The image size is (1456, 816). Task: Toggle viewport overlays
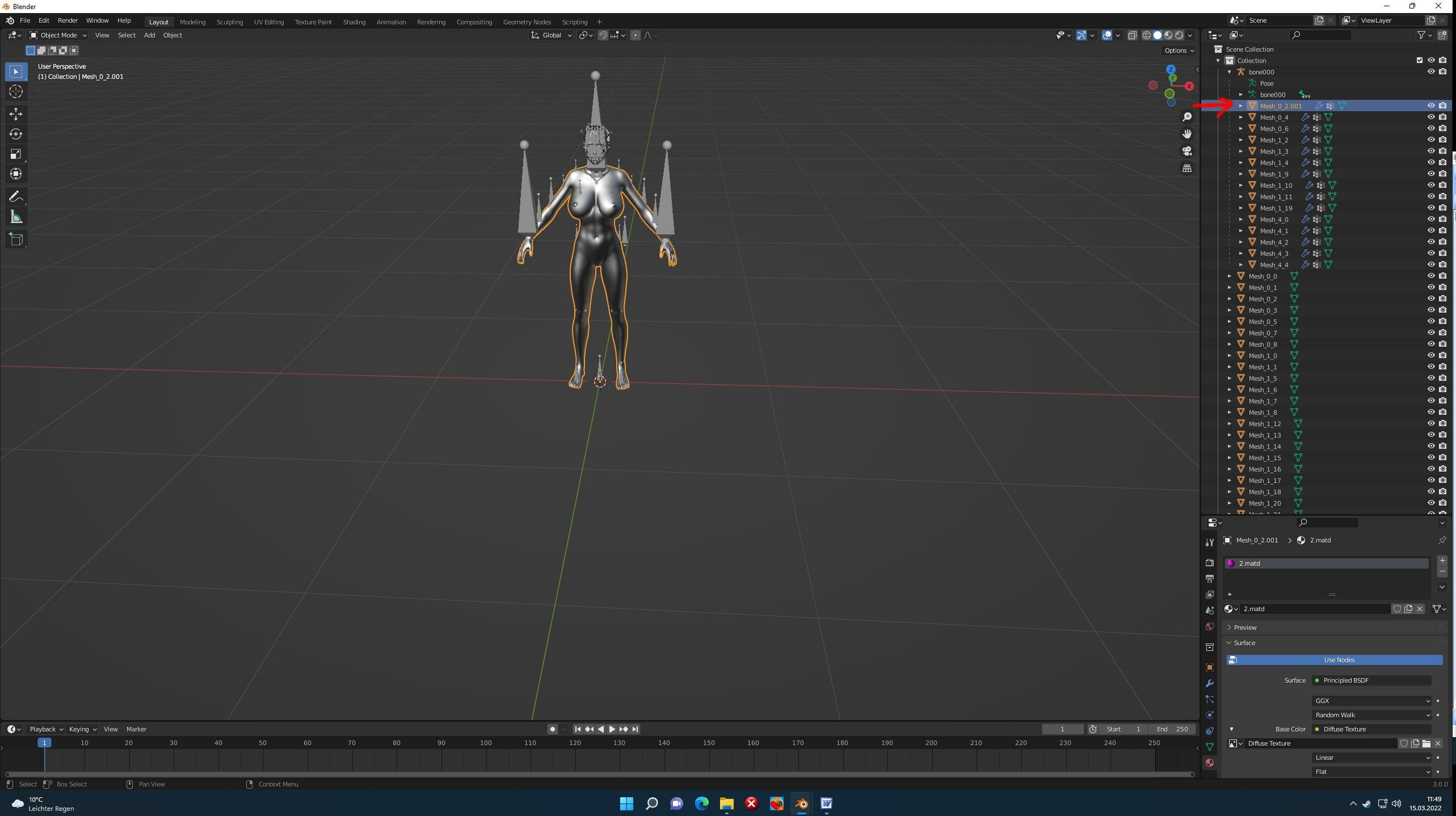pyautogui.click(x=1107, y=35)
